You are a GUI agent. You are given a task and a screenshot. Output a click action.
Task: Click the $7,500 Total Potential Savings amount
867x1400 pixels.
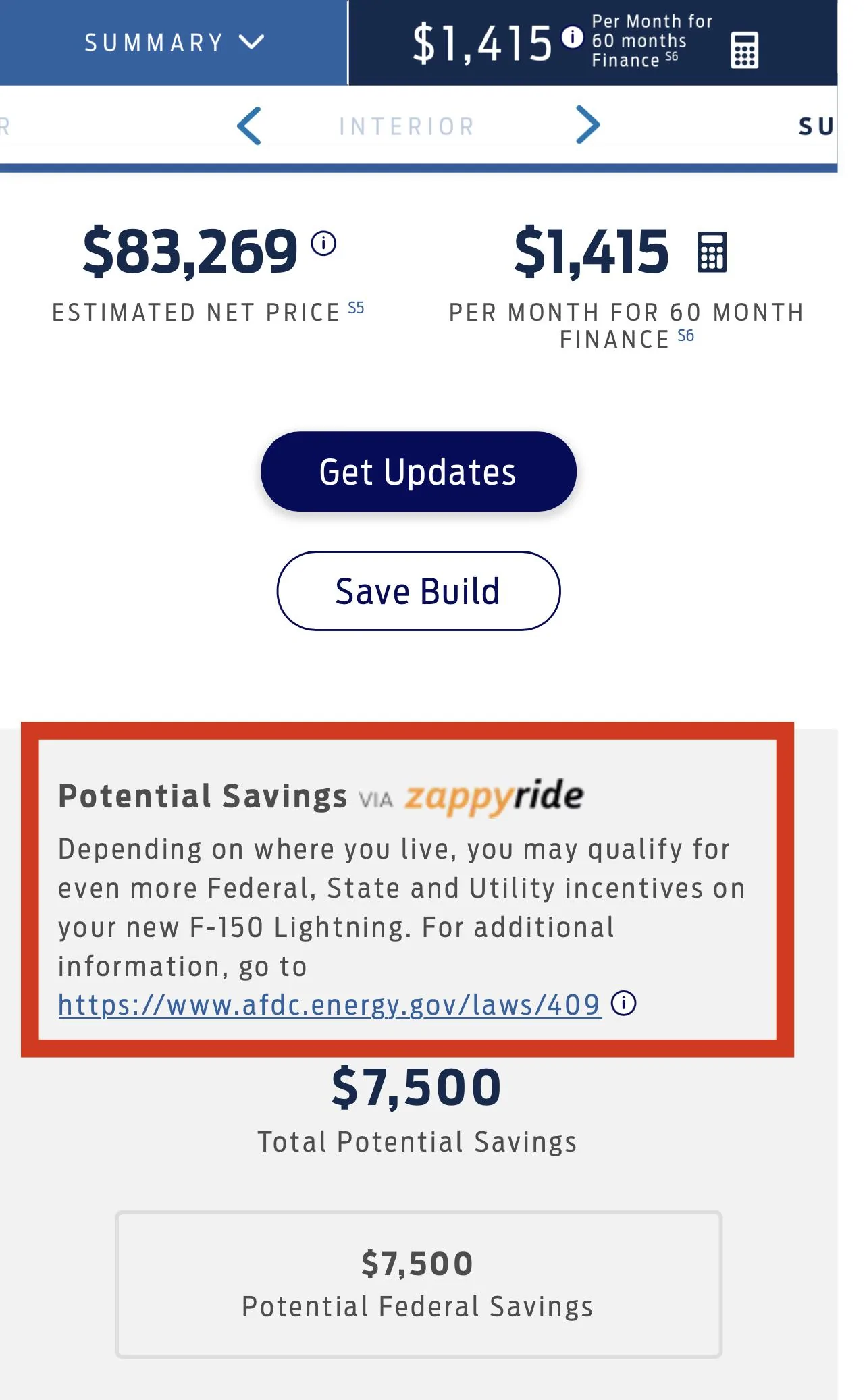point(417,1087)
